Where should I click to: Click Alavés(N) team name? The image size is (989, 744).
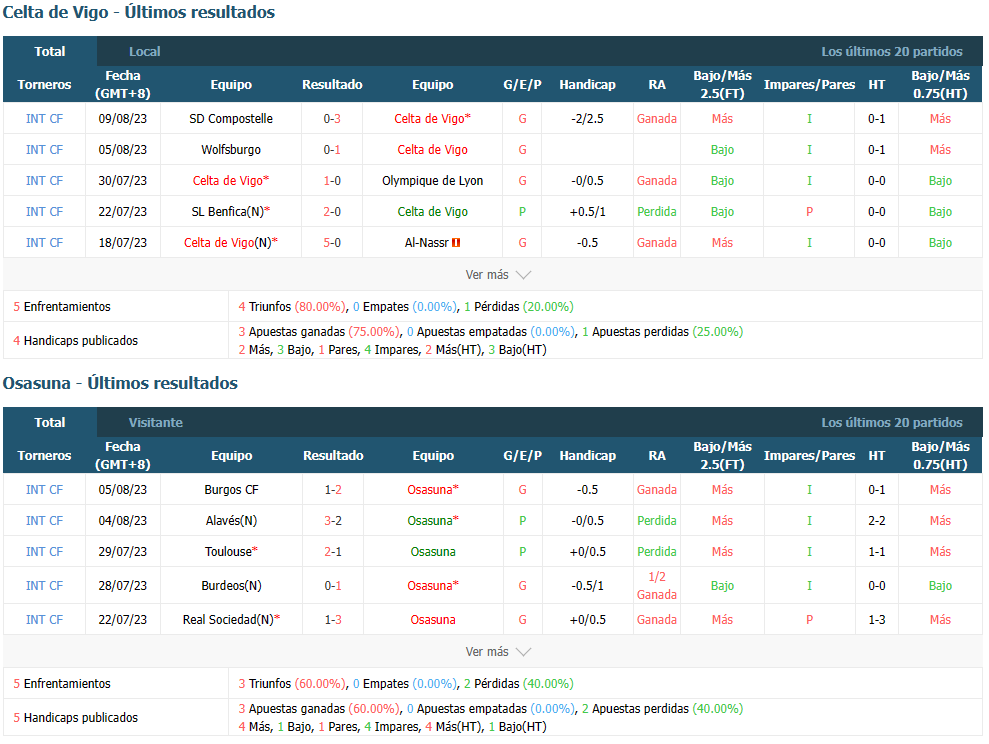231,521
